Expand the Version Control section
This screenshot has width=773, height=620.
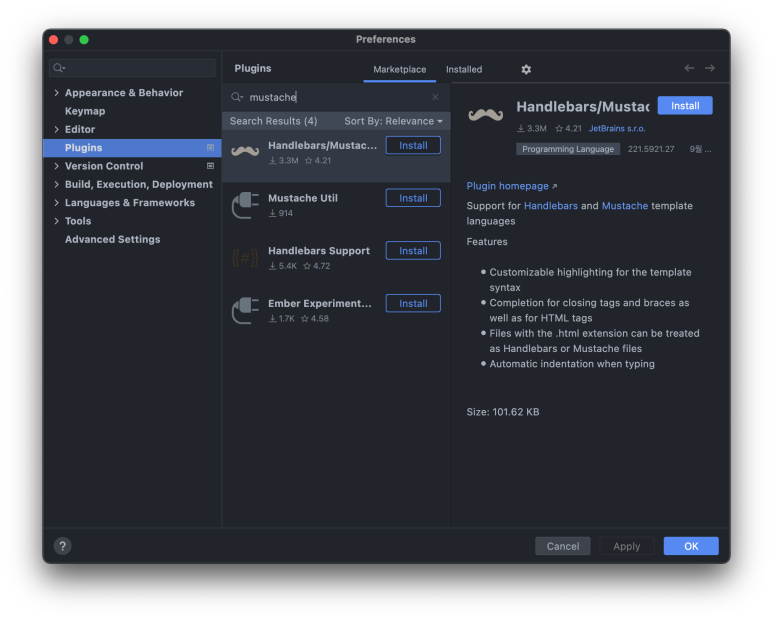point(56,166)
